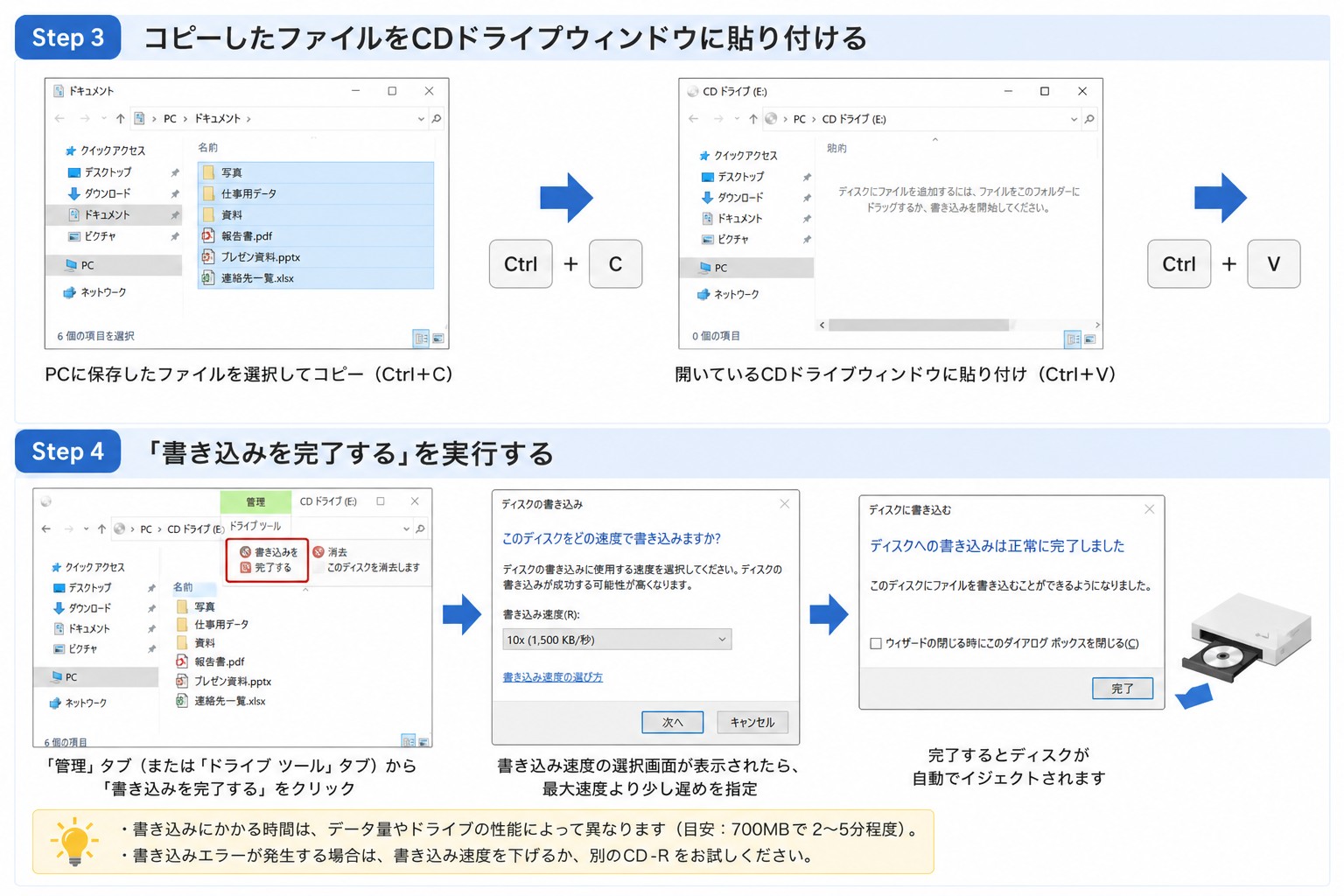The image size is (1344, 896).
Task: Open ダウンロード in empty CD ドライブ window sidebar
Action: 733,197
